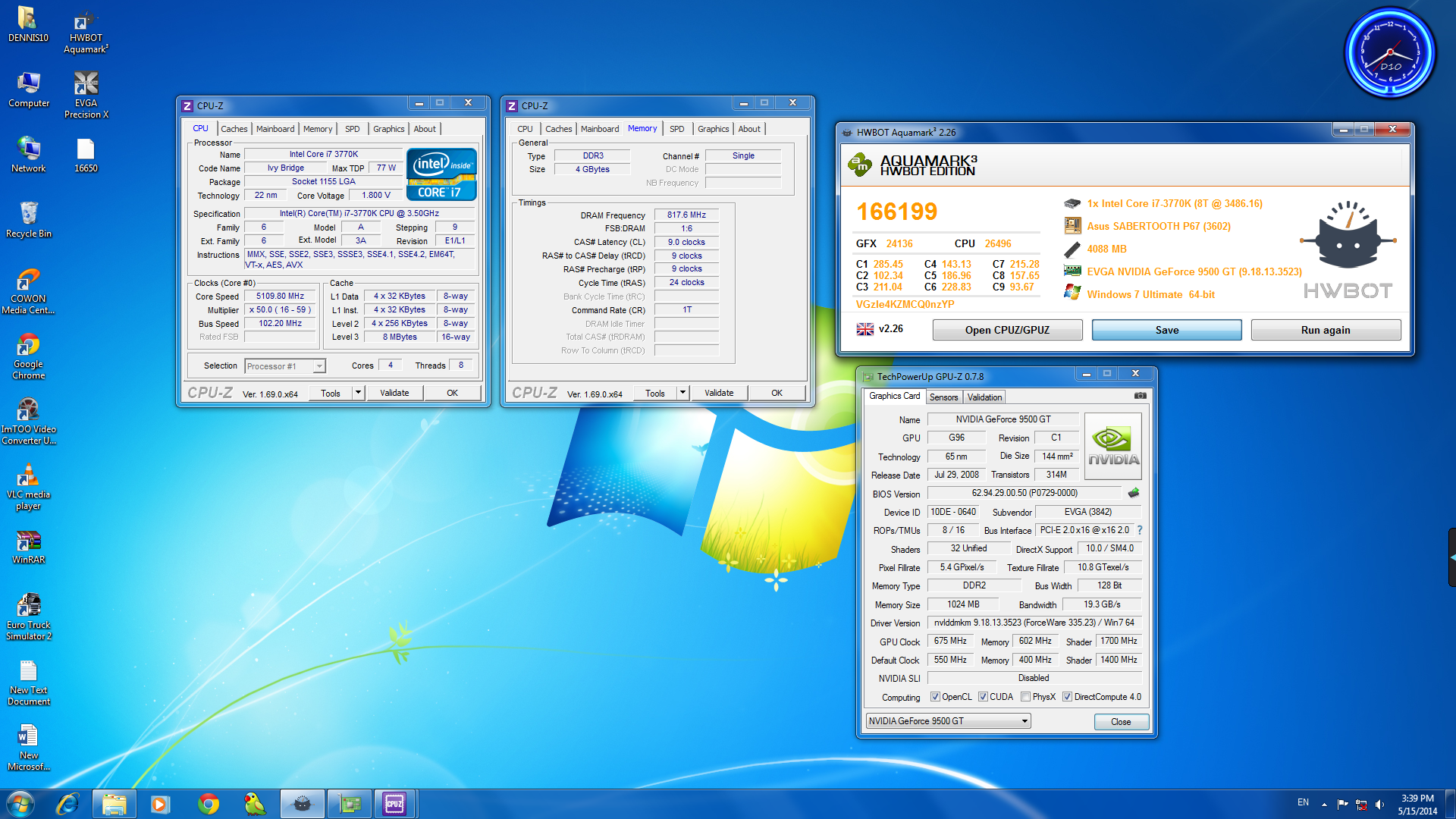Launch WinRAR desktop shortcut
Viewport: 1456px width, 819px height.
coord(28,546)
